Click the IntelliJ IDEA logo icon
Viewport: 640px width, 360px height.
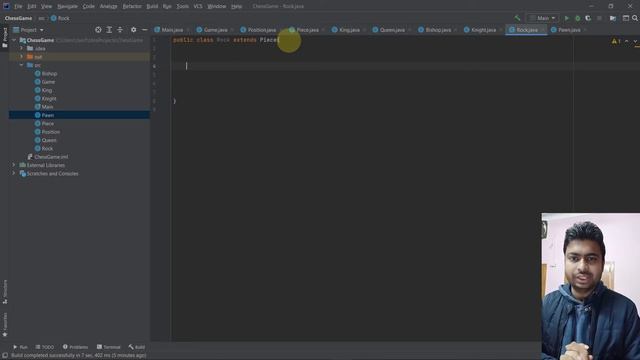6,6
